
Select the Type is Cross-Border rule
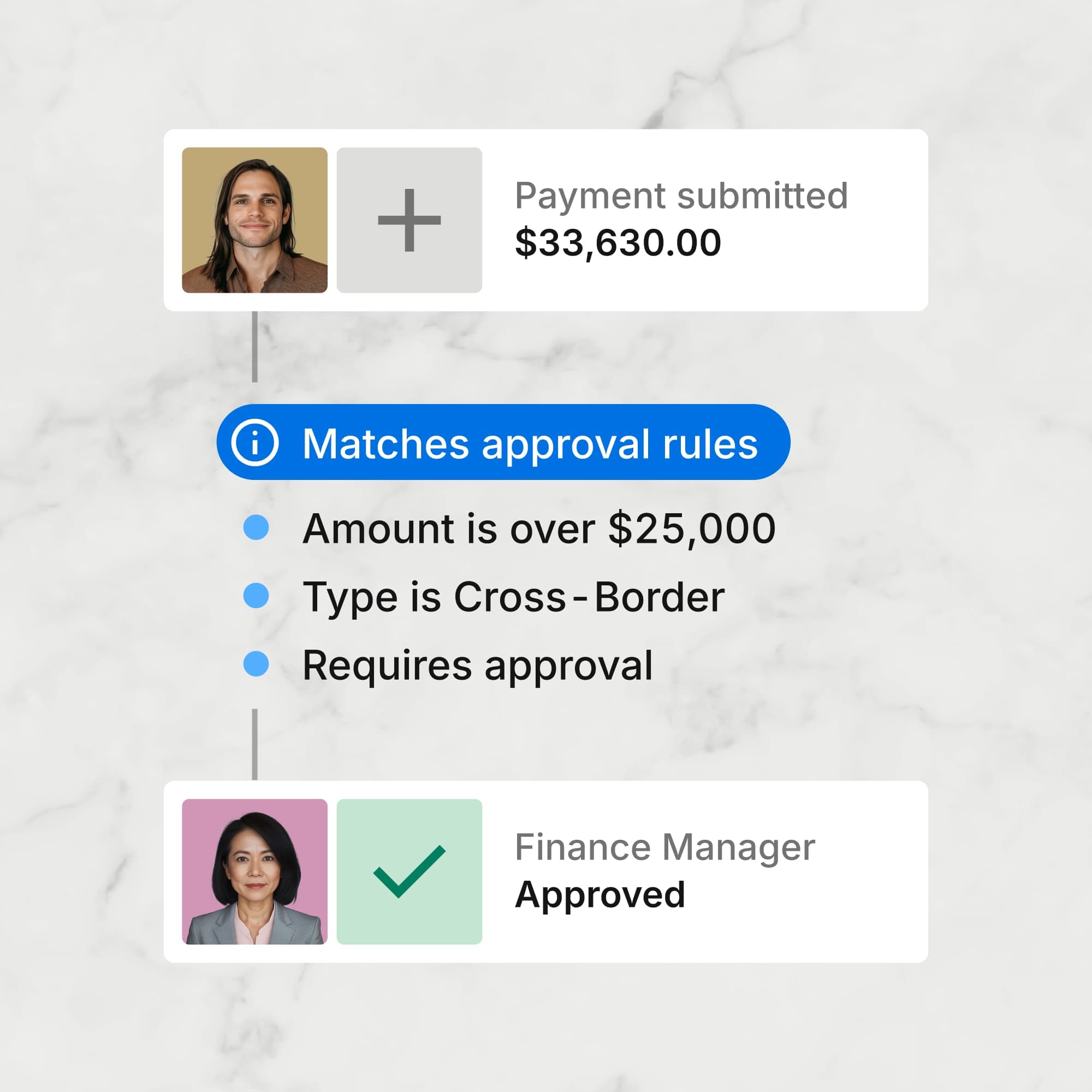pyautogui.click(x=513, y=597)
